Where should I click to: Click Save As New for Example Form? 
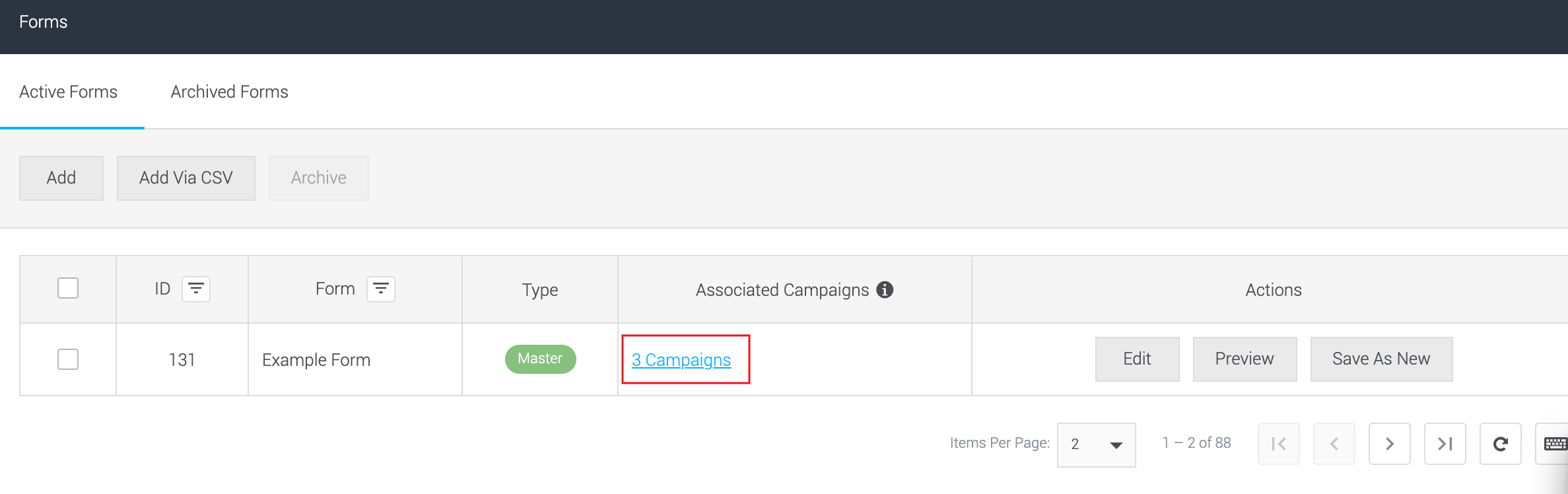coord(1382,359)
